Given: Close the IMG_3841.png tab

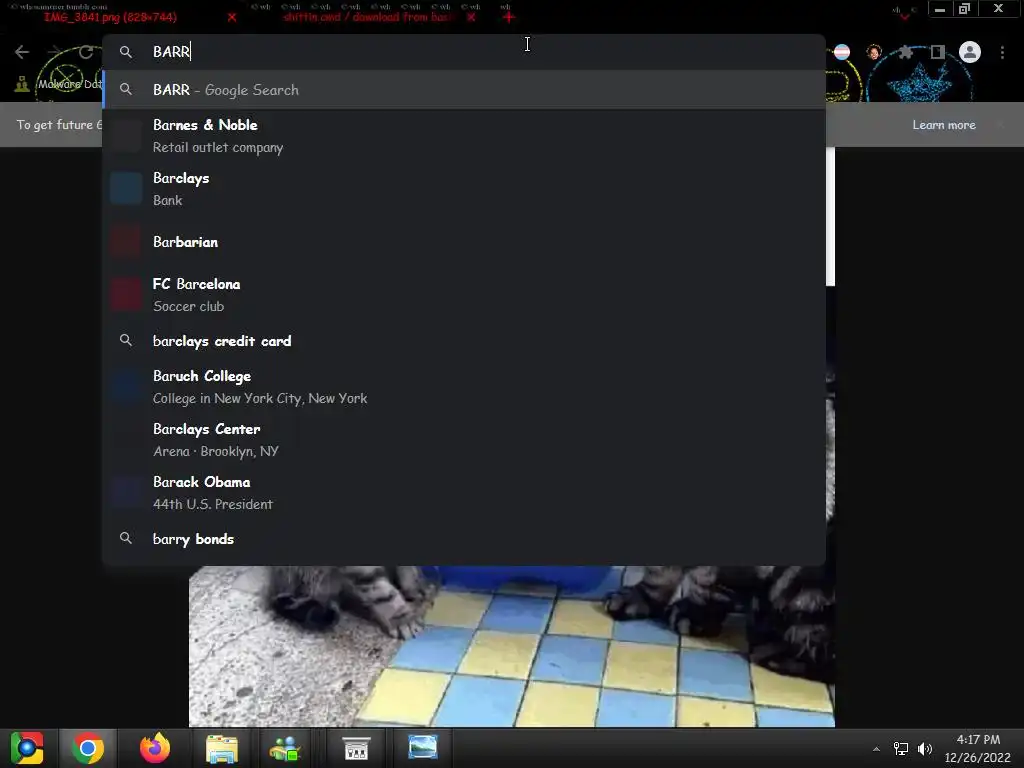Looking at the screenshot, I should click(232, 17).
